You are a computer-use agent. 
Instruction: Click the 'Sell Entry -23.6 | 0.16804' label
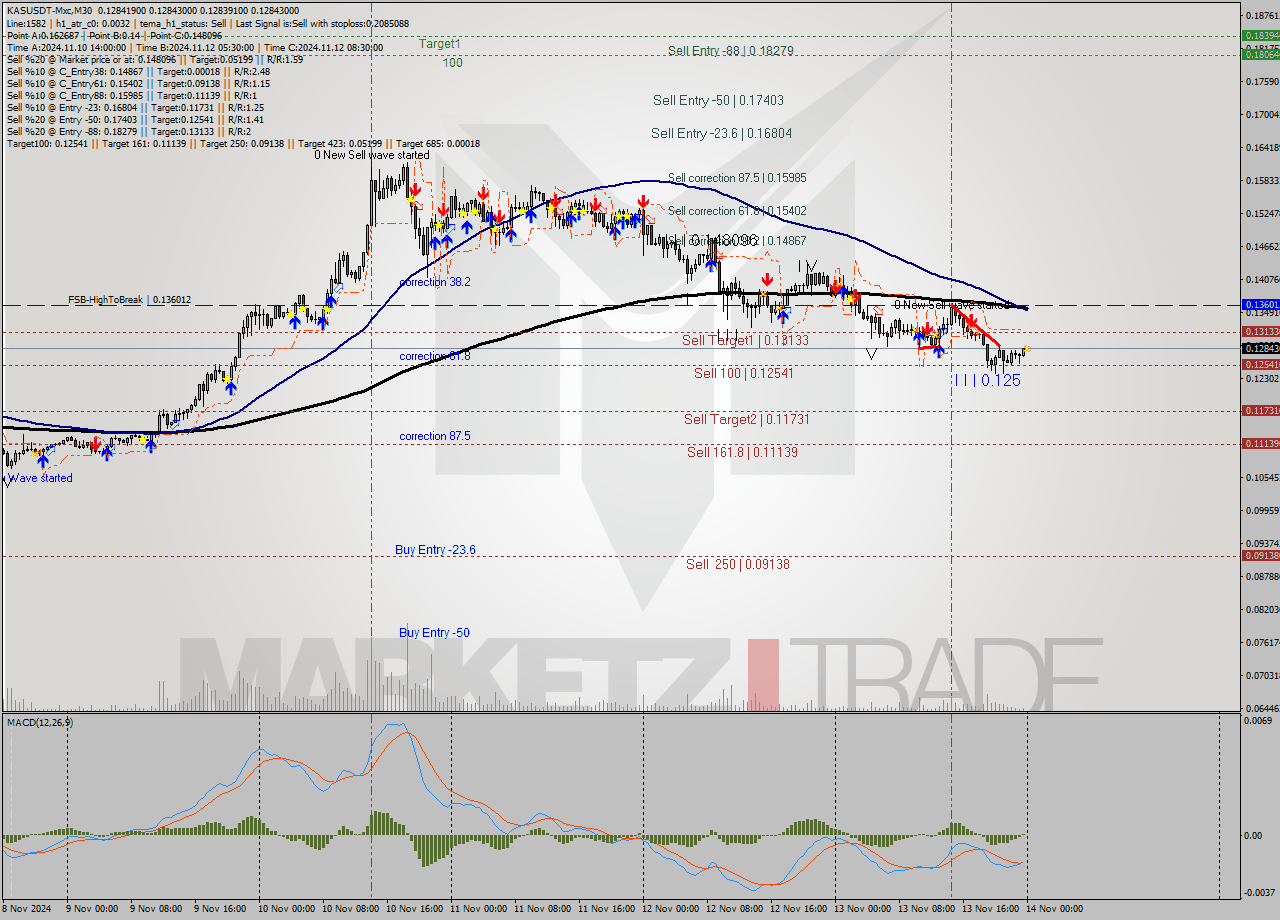(x=723, y=133)
